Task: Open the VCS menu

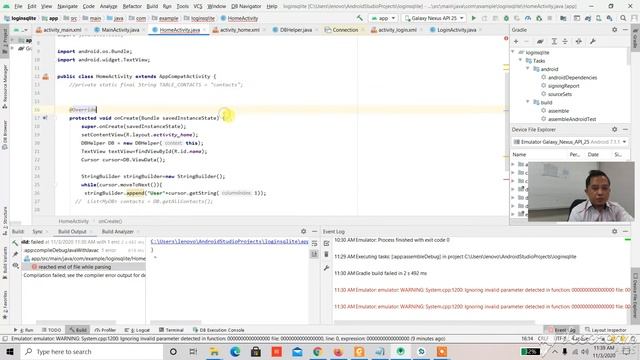Action: point(198,6)
